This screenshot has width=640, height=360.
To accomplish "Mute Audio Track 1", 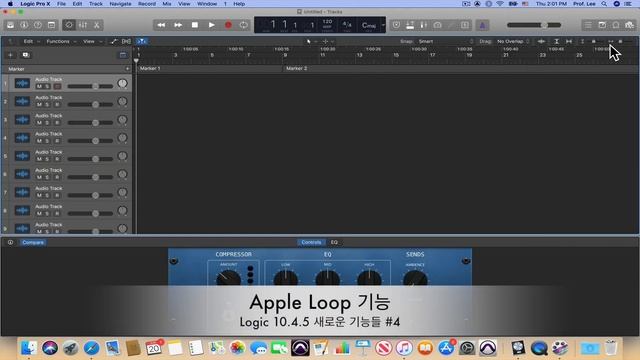I will [x=39, y=87].
